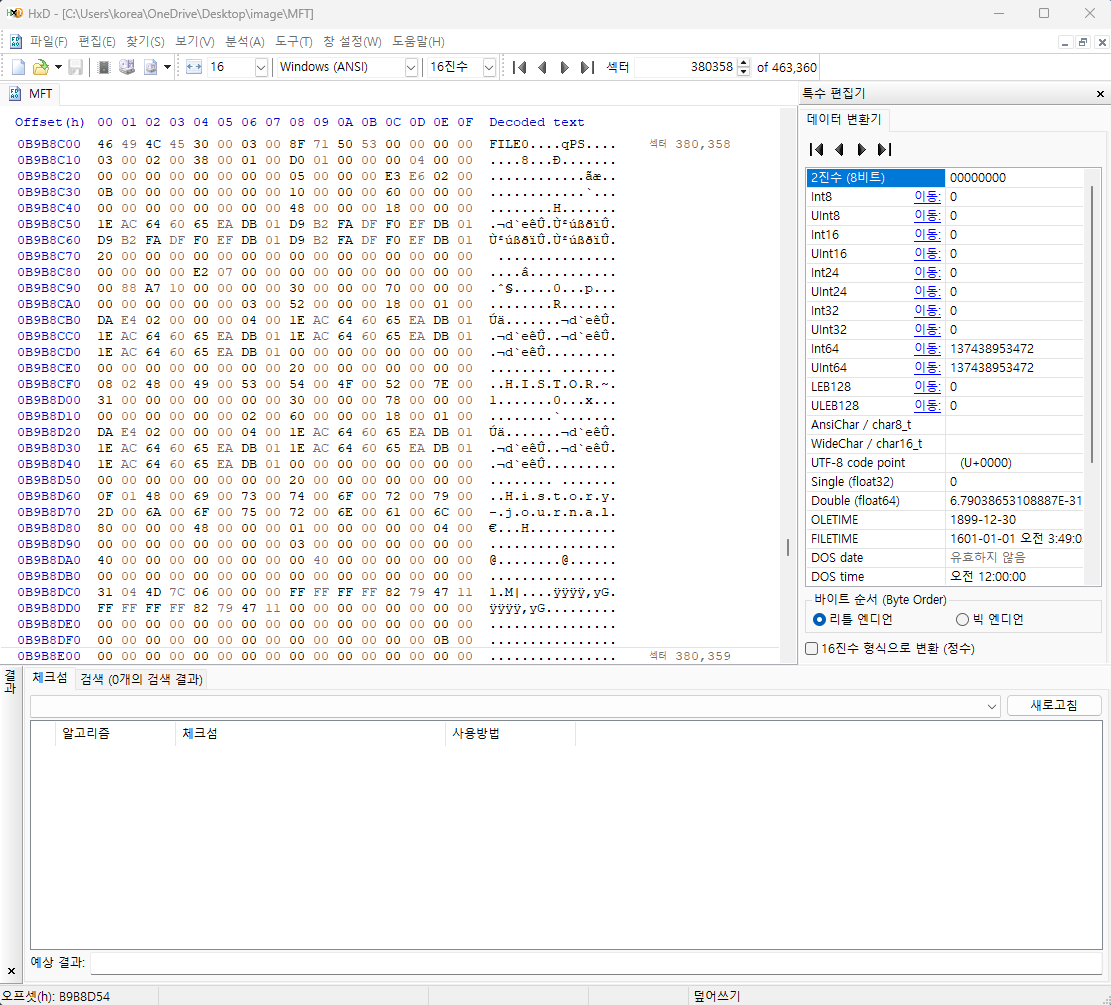
Task: Go to next value in data inspector
Action: pos(861,149)
